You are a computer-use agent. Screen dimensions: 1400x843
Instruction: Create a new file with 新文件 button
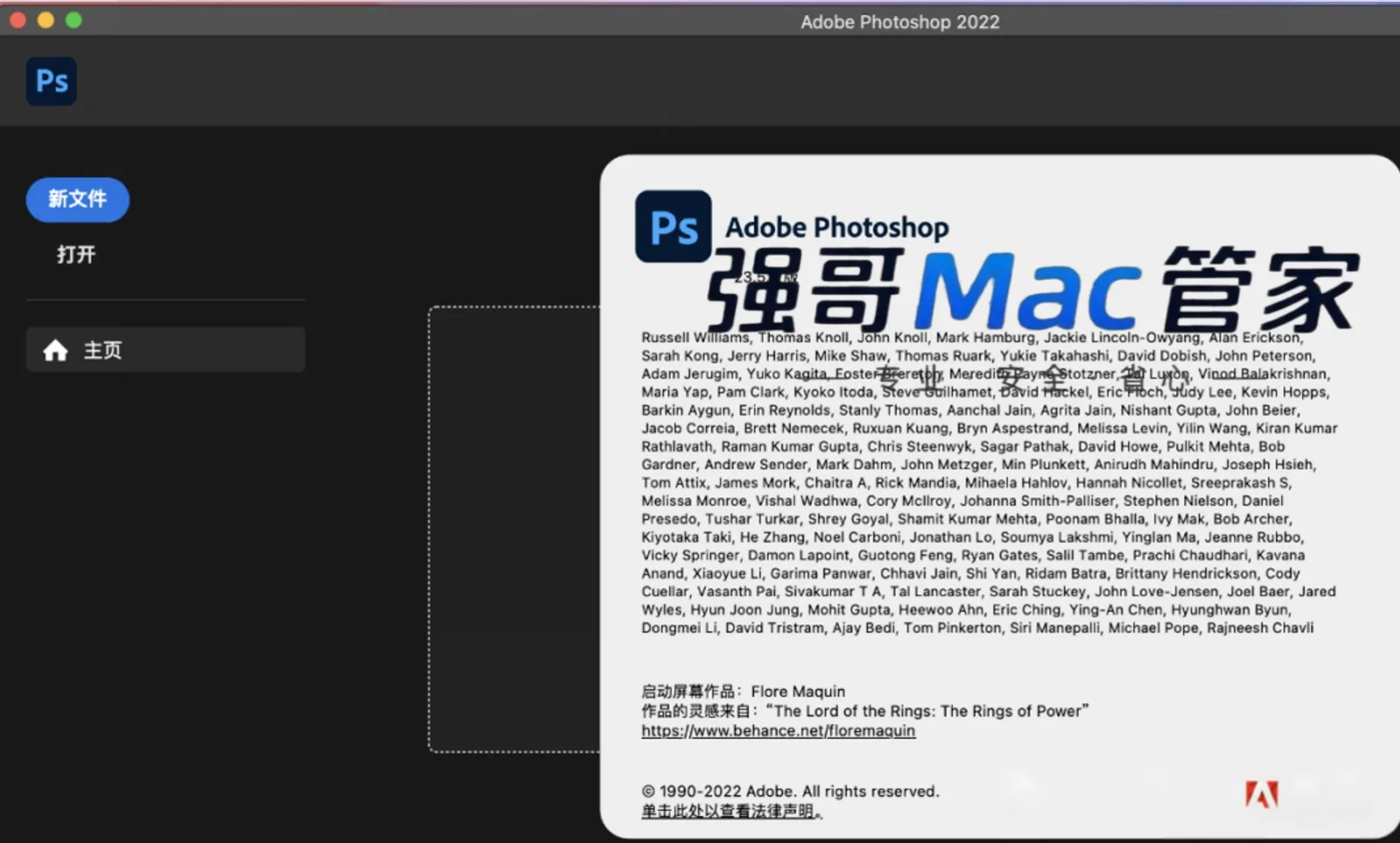[78, 200]
